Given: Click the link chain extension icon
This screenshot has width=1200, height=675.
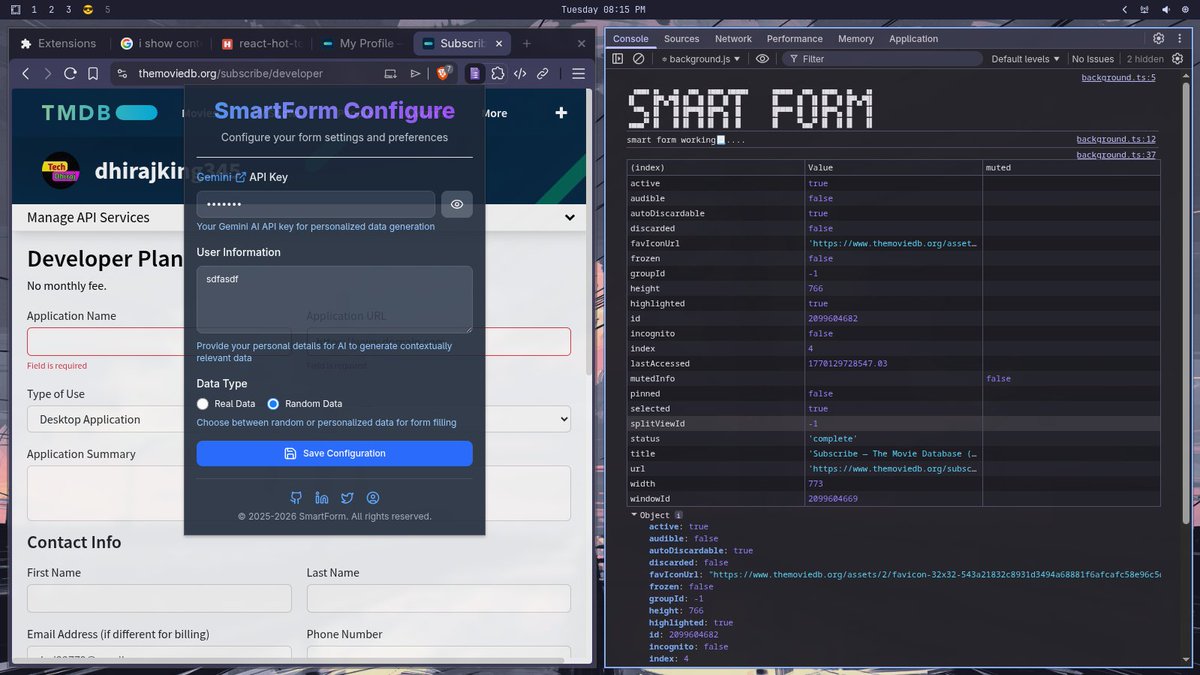Looking at the screenshot, I should pos(543,73).
